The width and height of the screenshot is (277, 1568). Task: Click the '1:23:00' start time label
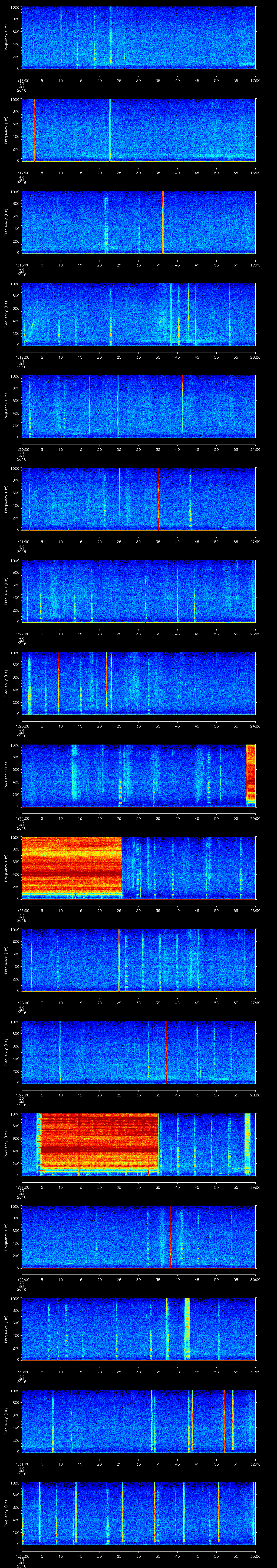pyautogui.click(x=22, y=726)
